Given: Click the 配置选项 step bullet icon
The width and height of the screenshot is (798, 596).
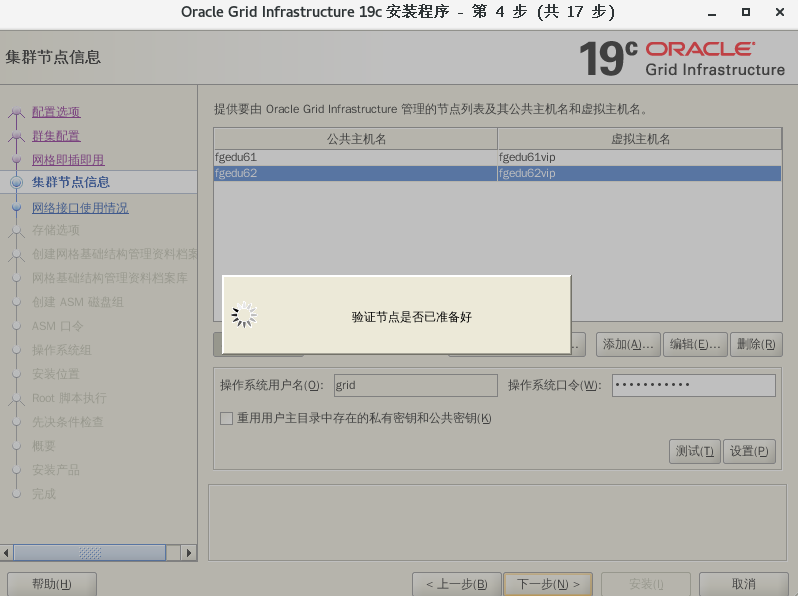Looking at the screenshot, I should click(16, 111).
